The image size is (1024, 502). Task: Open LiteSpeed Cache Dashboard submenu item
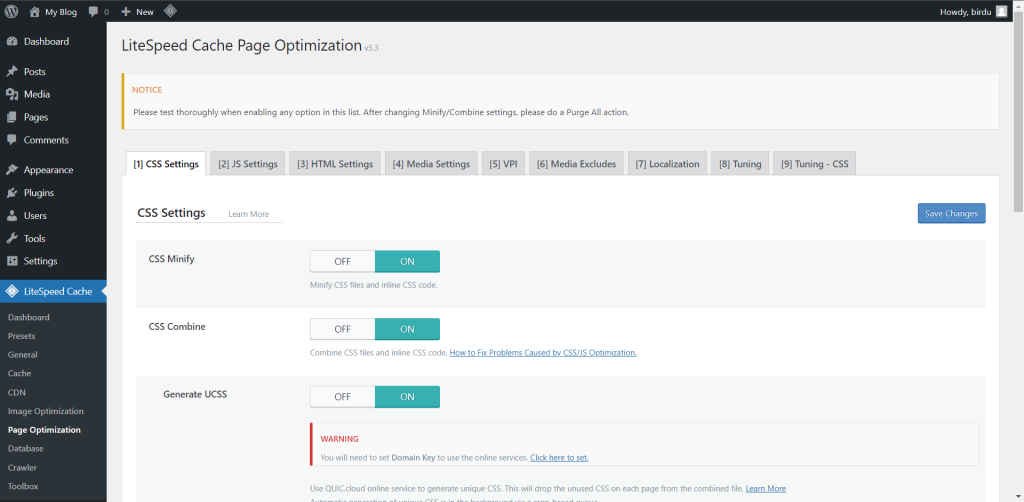coord(29,317)
